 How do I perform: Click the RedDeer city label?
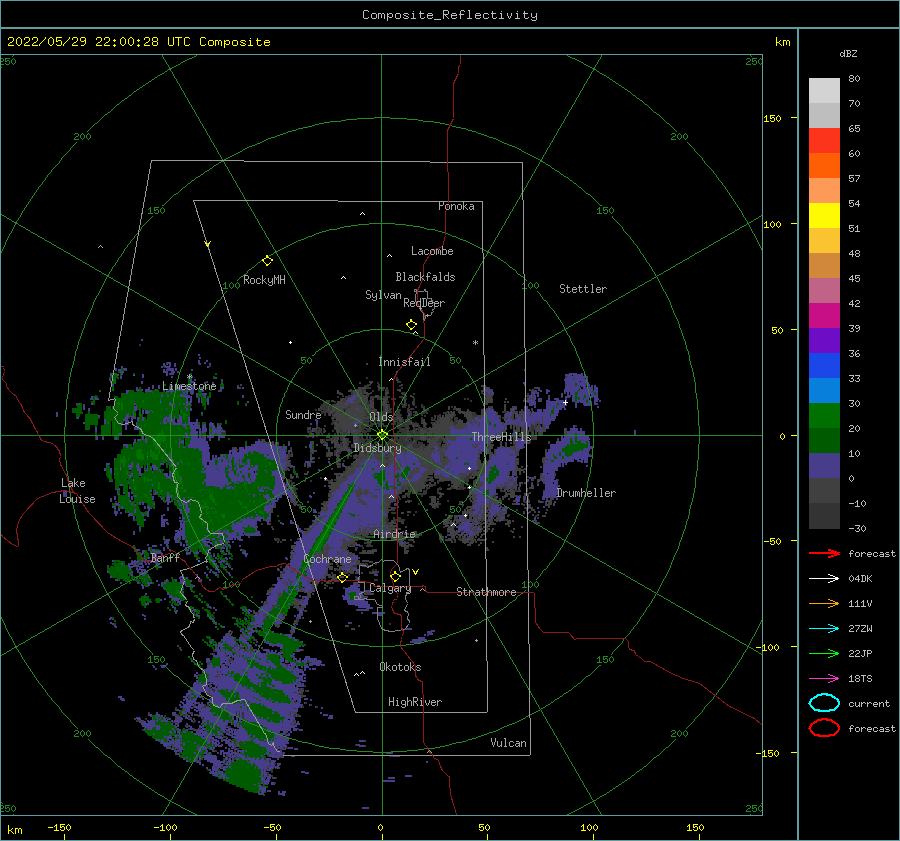point(424,303)
